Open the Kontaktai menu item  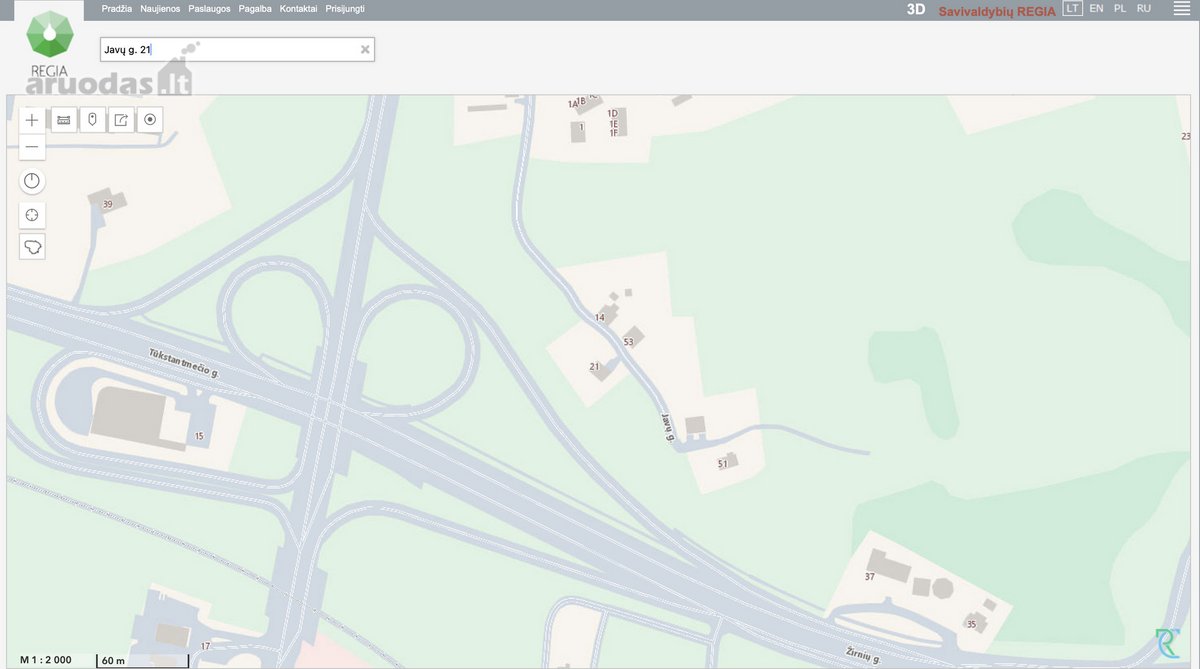299,8
